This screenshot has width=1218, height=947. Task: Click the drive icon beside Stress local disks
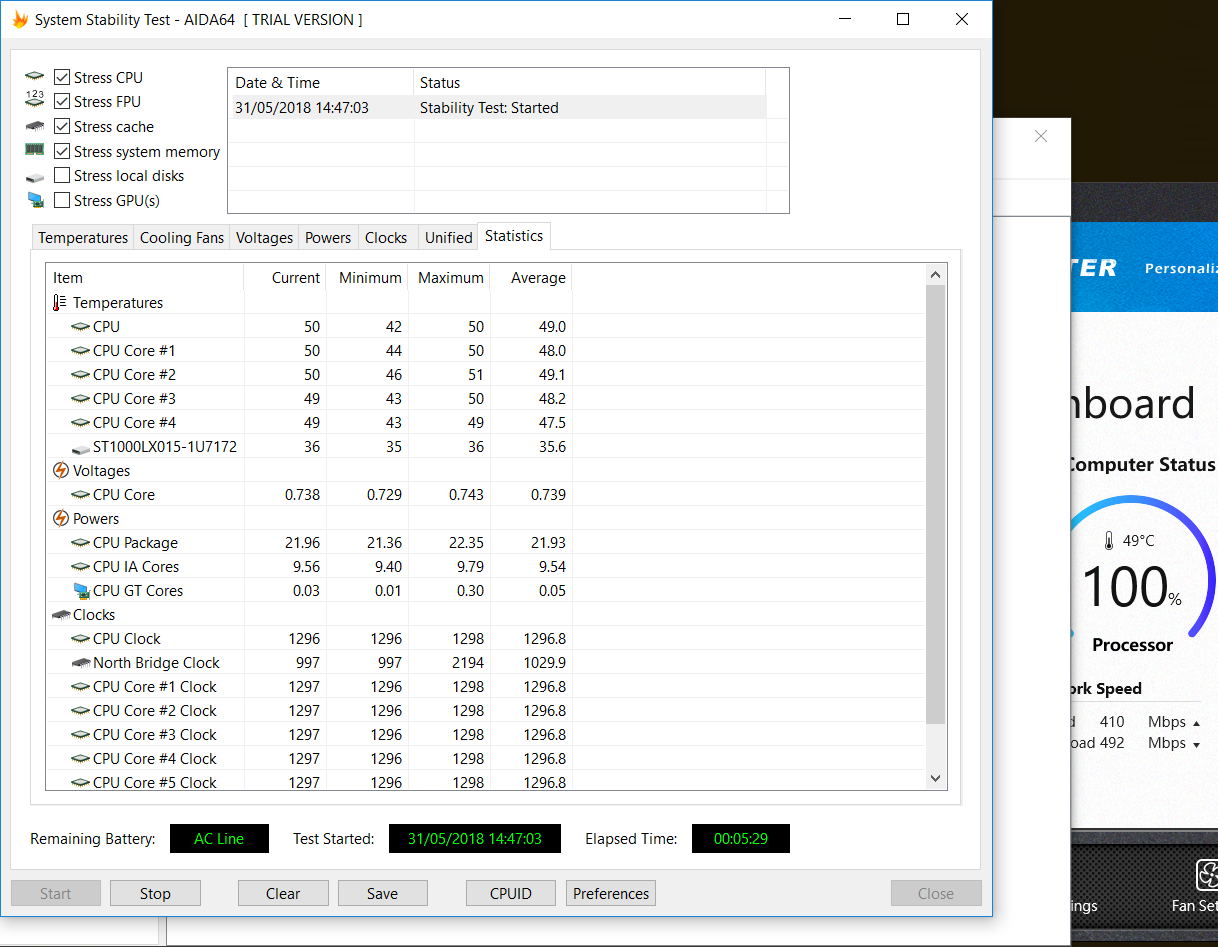[35, 176]
